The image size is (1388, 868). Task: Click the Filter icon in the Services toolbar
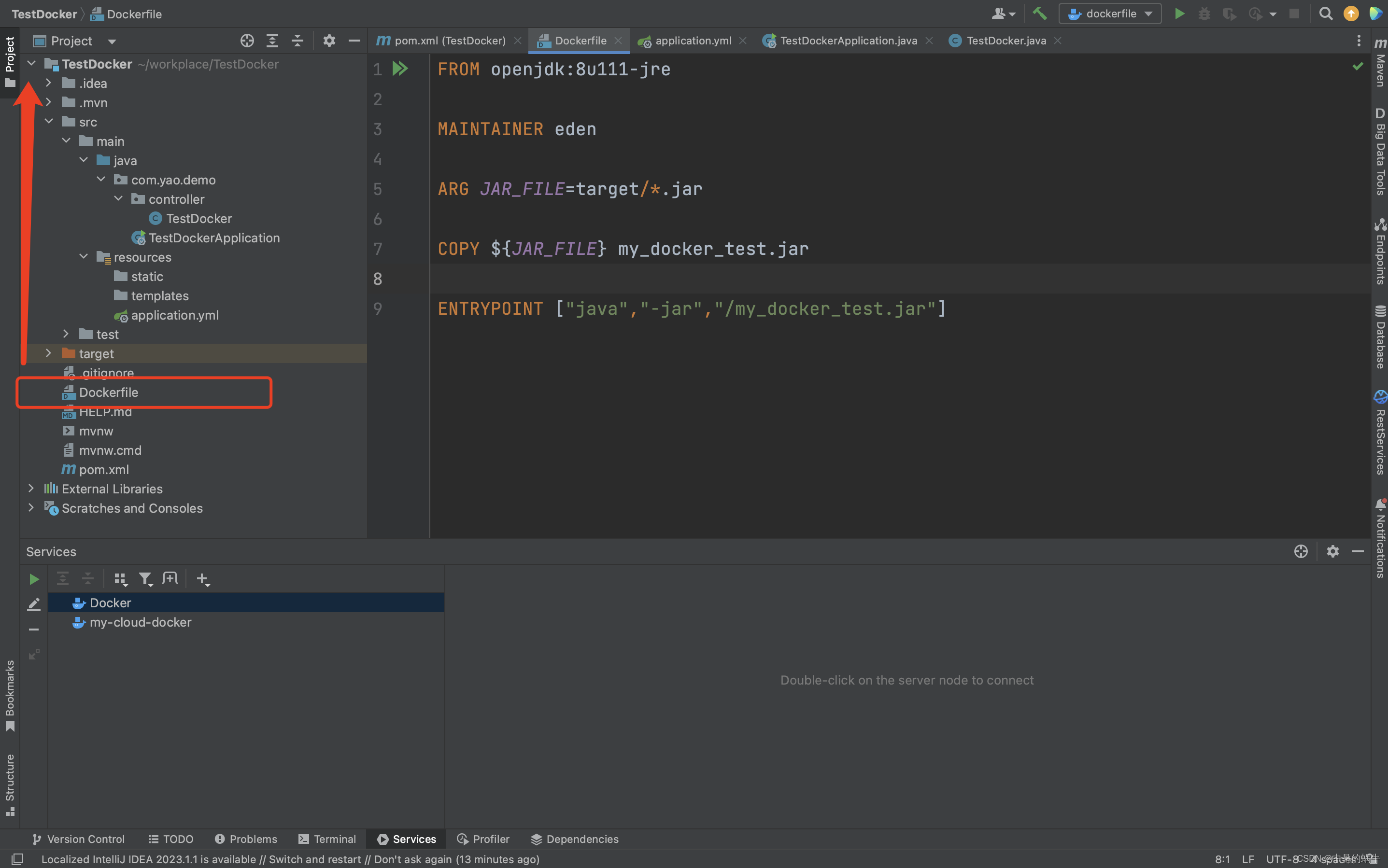coord(145,579)
